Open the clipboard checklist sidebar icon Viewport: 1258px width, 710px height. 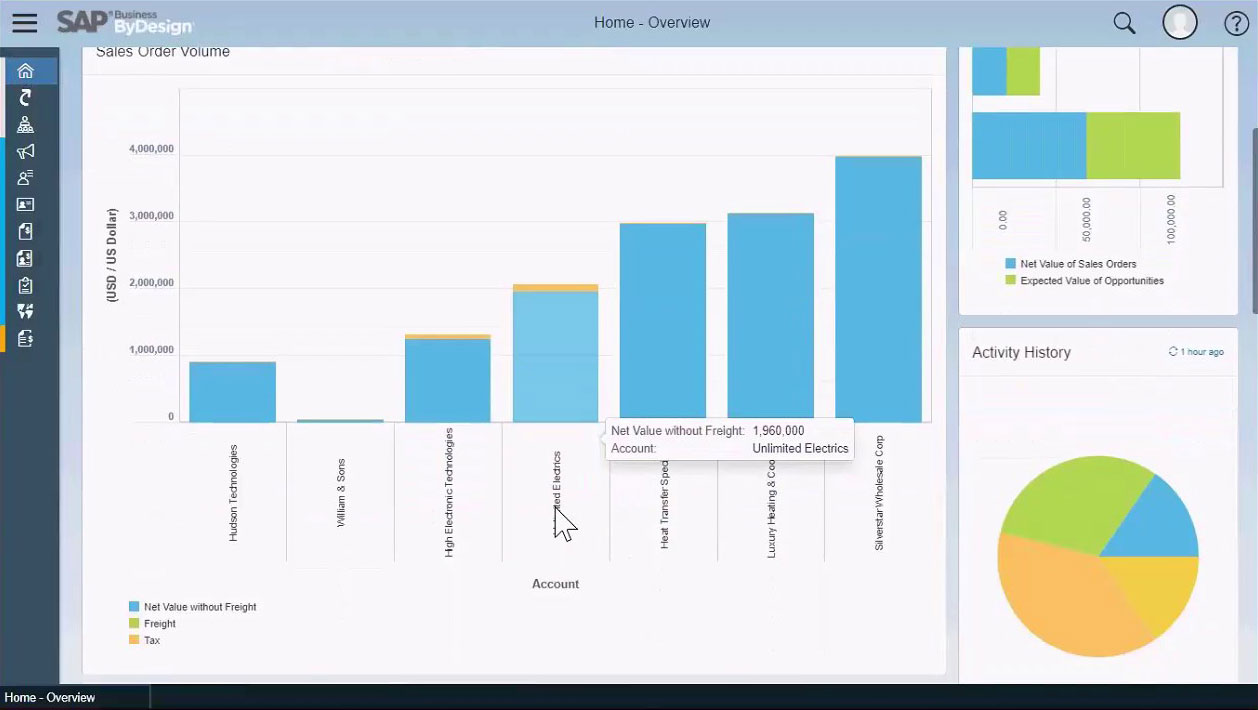(26, 285)
